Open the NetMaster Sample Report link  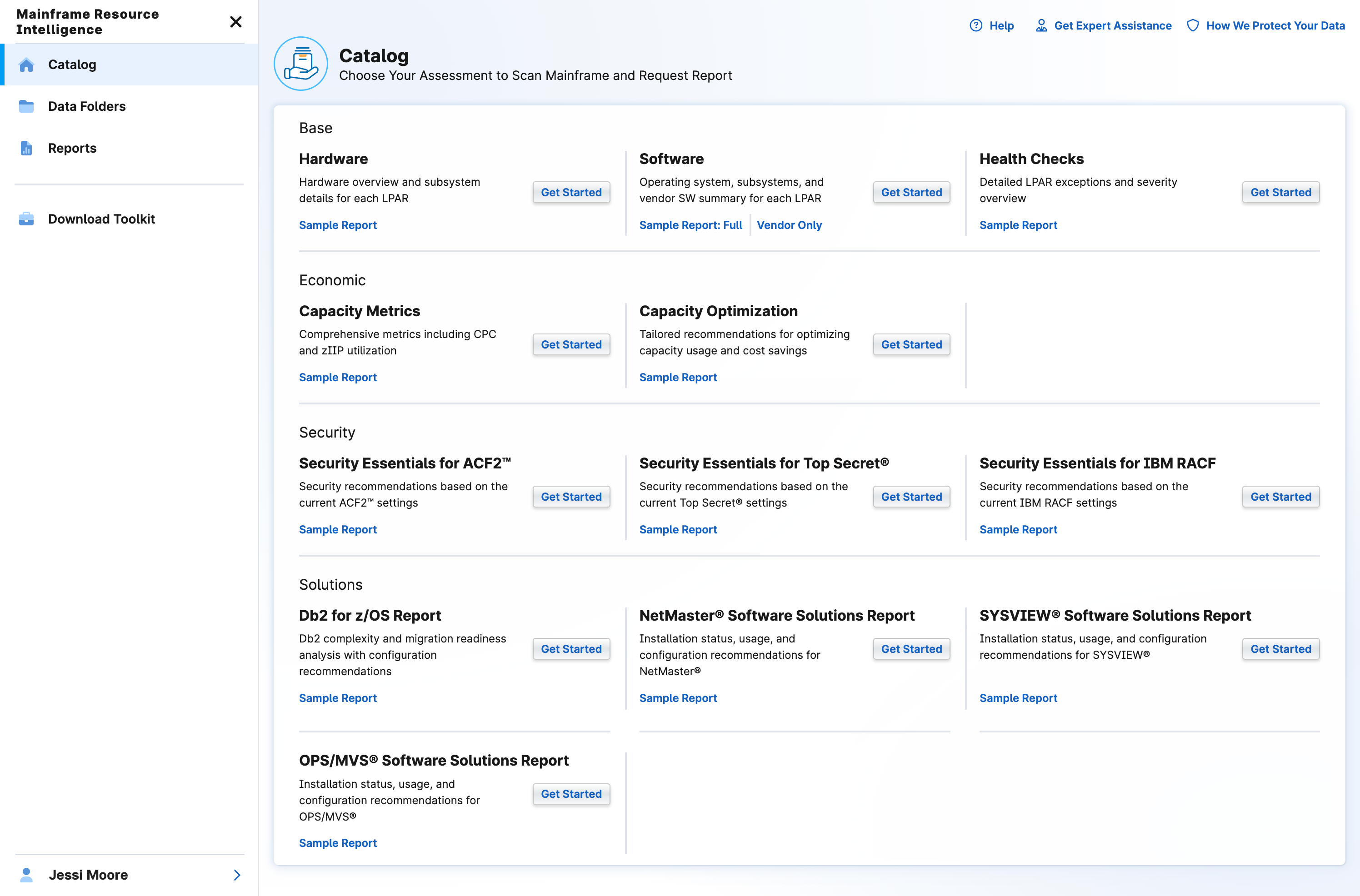678,698
